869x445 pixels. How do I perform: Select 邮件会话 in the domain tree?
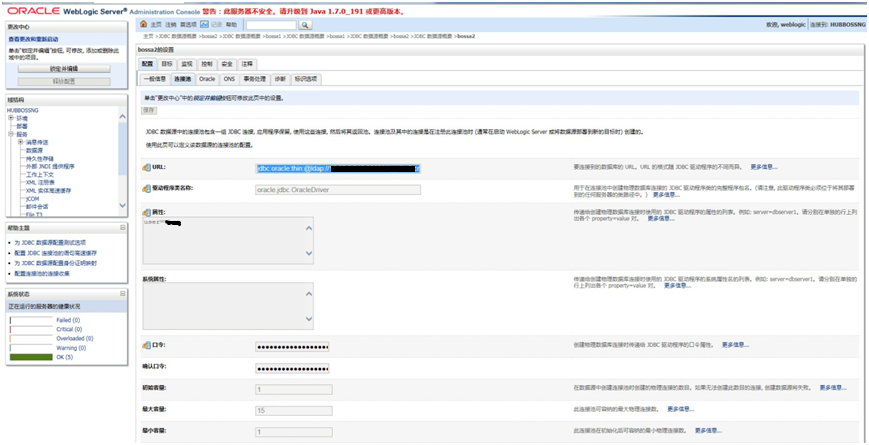click(x=37, y=206)
